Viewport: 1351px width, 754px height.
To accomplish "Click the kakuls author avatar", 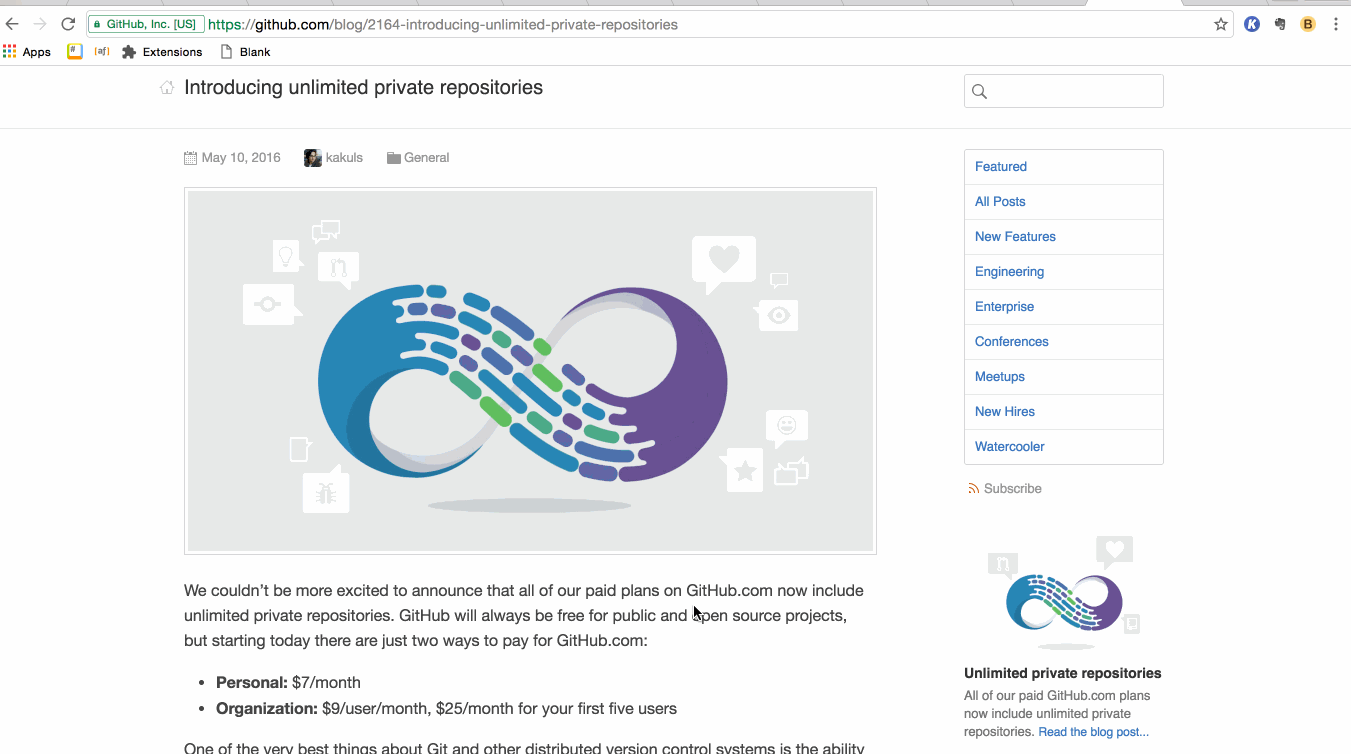I will [x=313, y=157].
